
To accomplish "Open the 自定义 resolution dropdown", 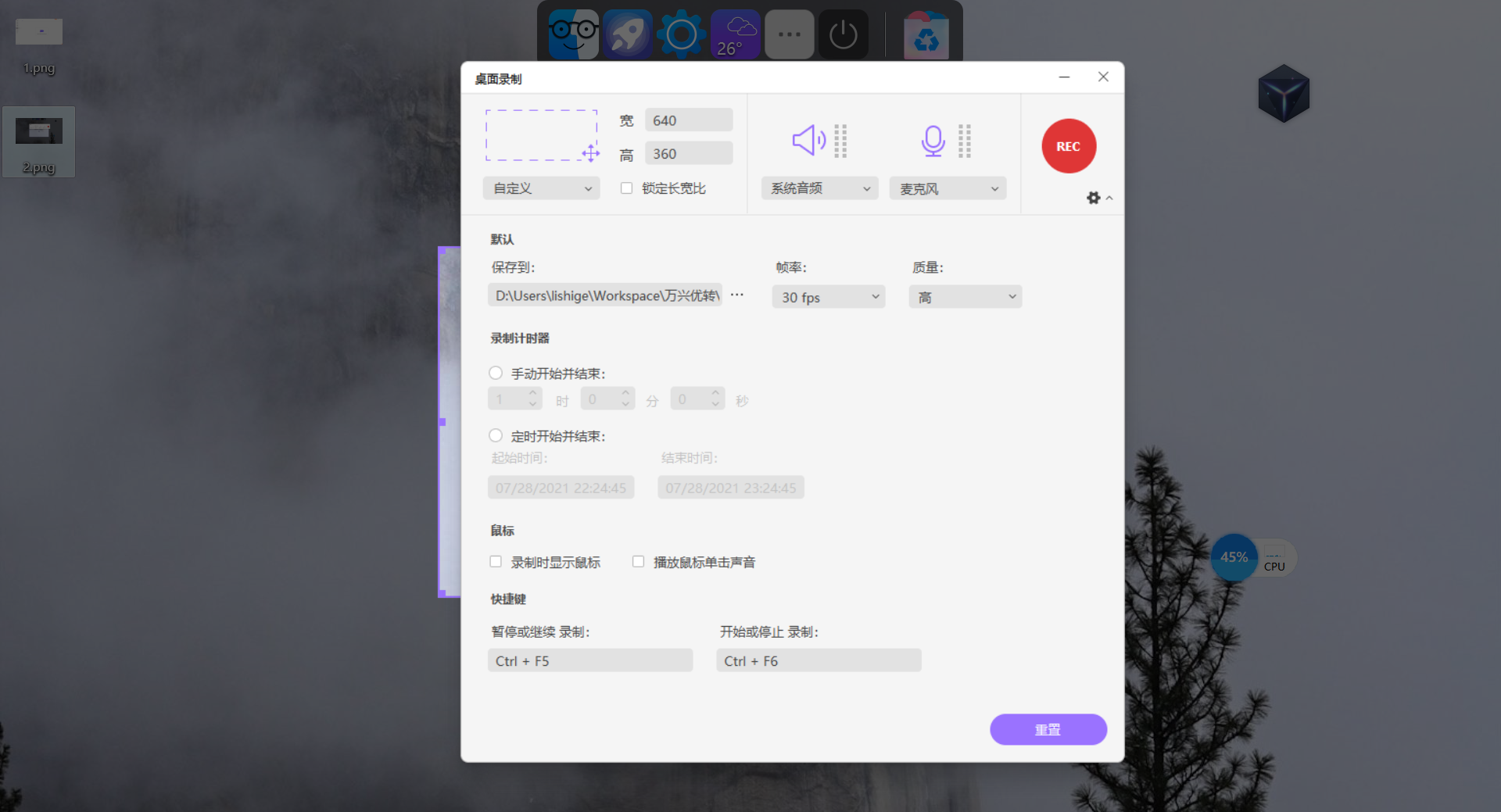I will pos(541,188).
